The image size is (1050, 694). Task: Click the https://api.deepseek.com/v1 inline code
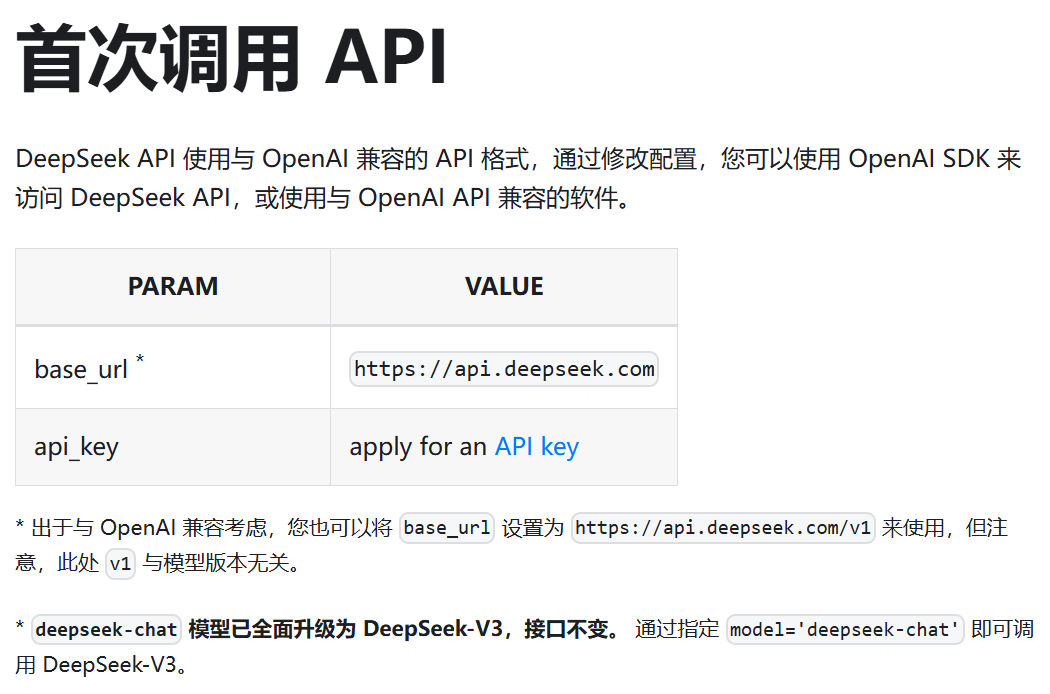pyautogui.click(x=723, y=528)
